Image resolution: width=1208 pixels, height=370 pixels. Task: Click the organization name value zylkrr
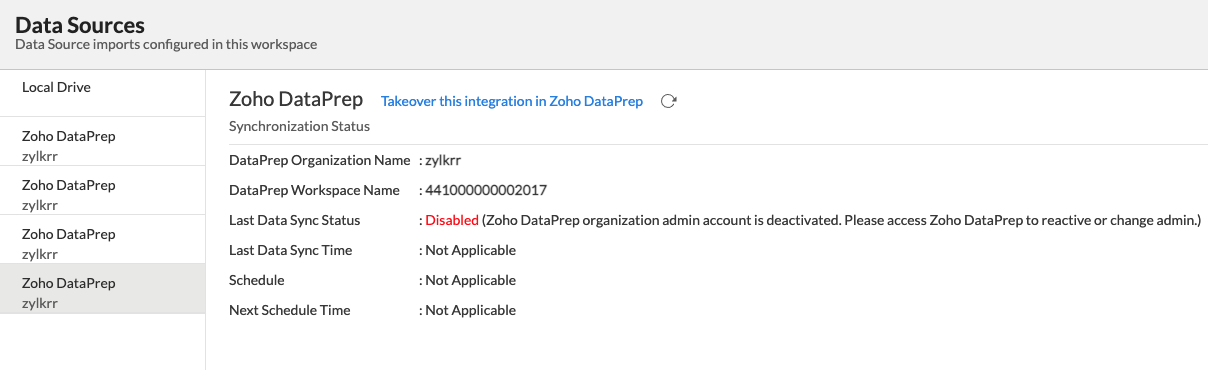443,160
